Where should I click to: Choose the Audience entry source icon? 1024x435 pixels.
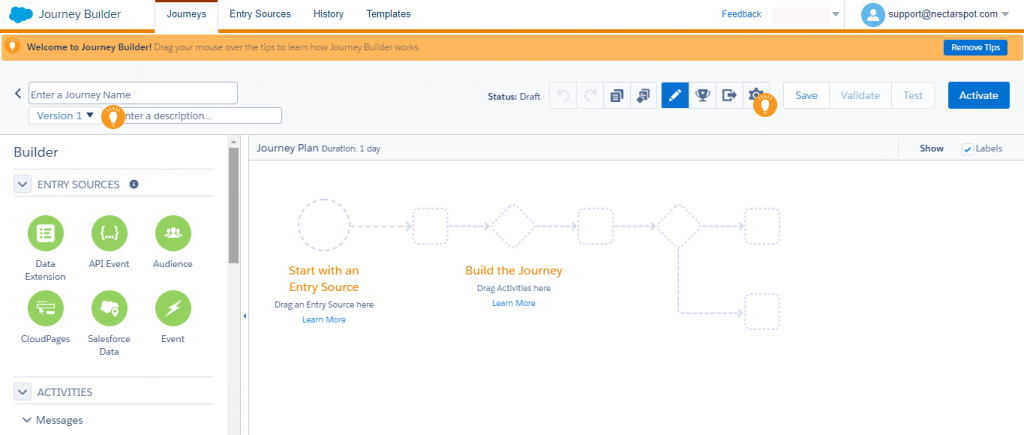point(173,233)
